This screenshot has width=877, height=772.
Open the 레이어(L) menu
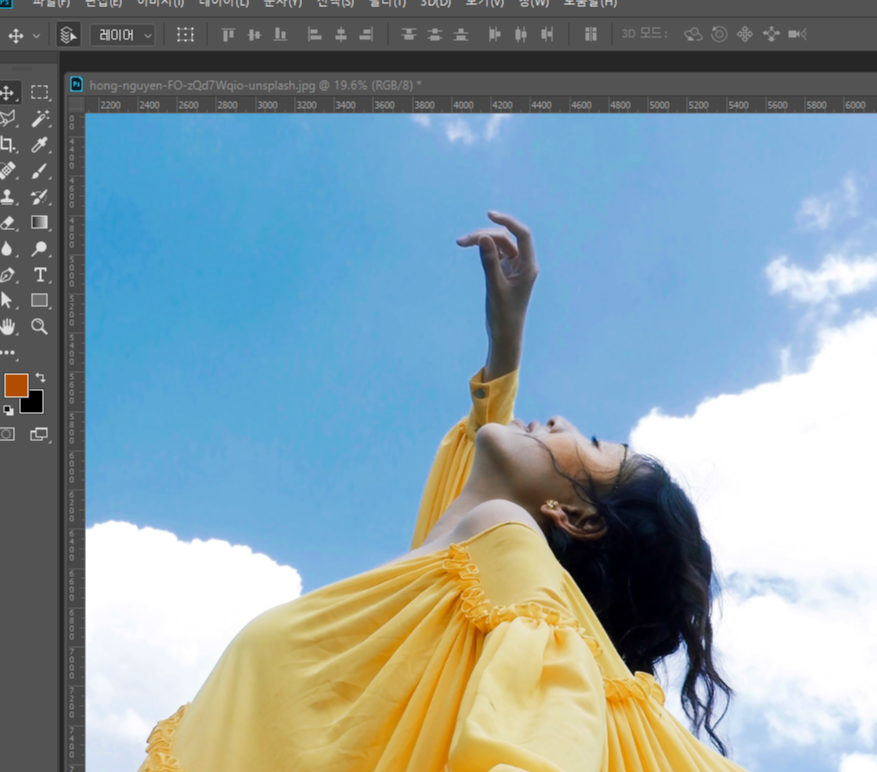coord(224,3)
